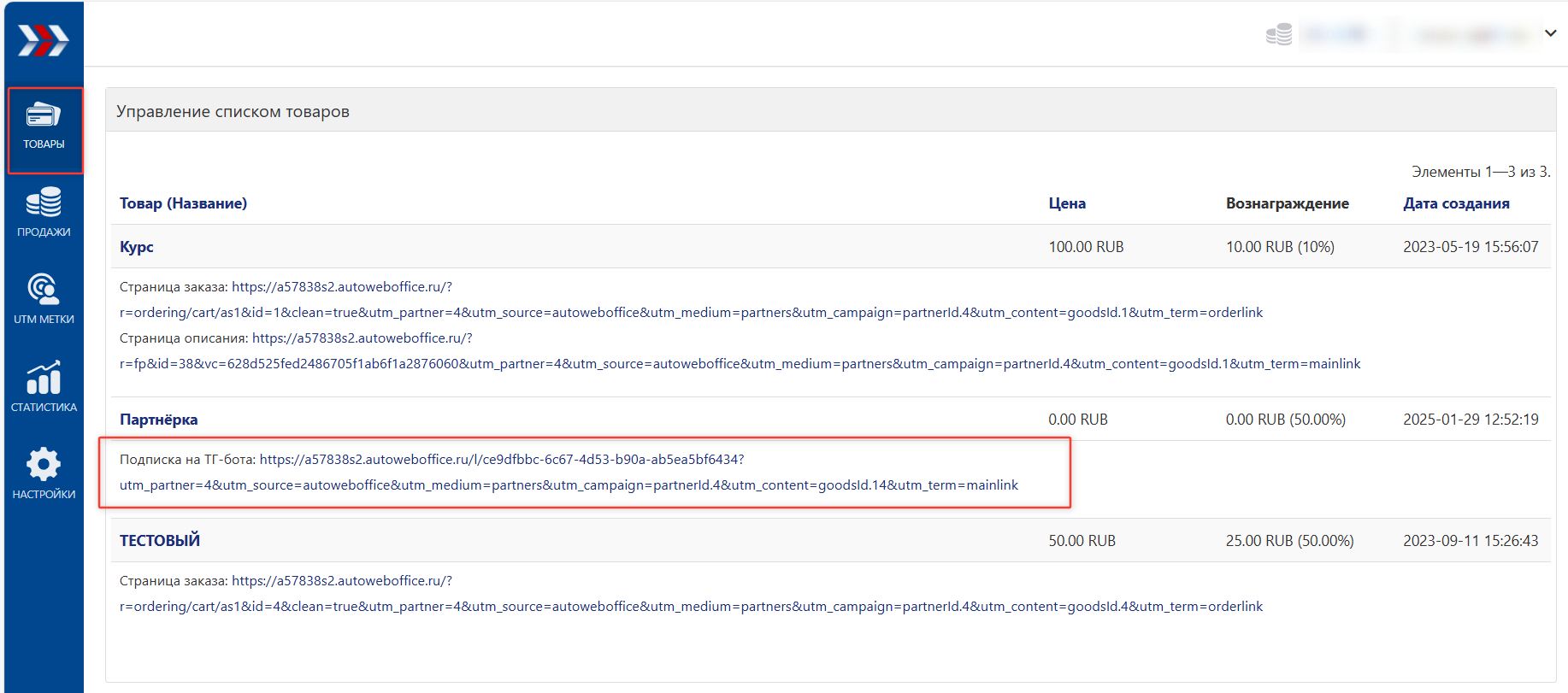Sort by Цена column header
Image resolution: width=1568 pixels, height=693 pixels.
click(1067, 203)
